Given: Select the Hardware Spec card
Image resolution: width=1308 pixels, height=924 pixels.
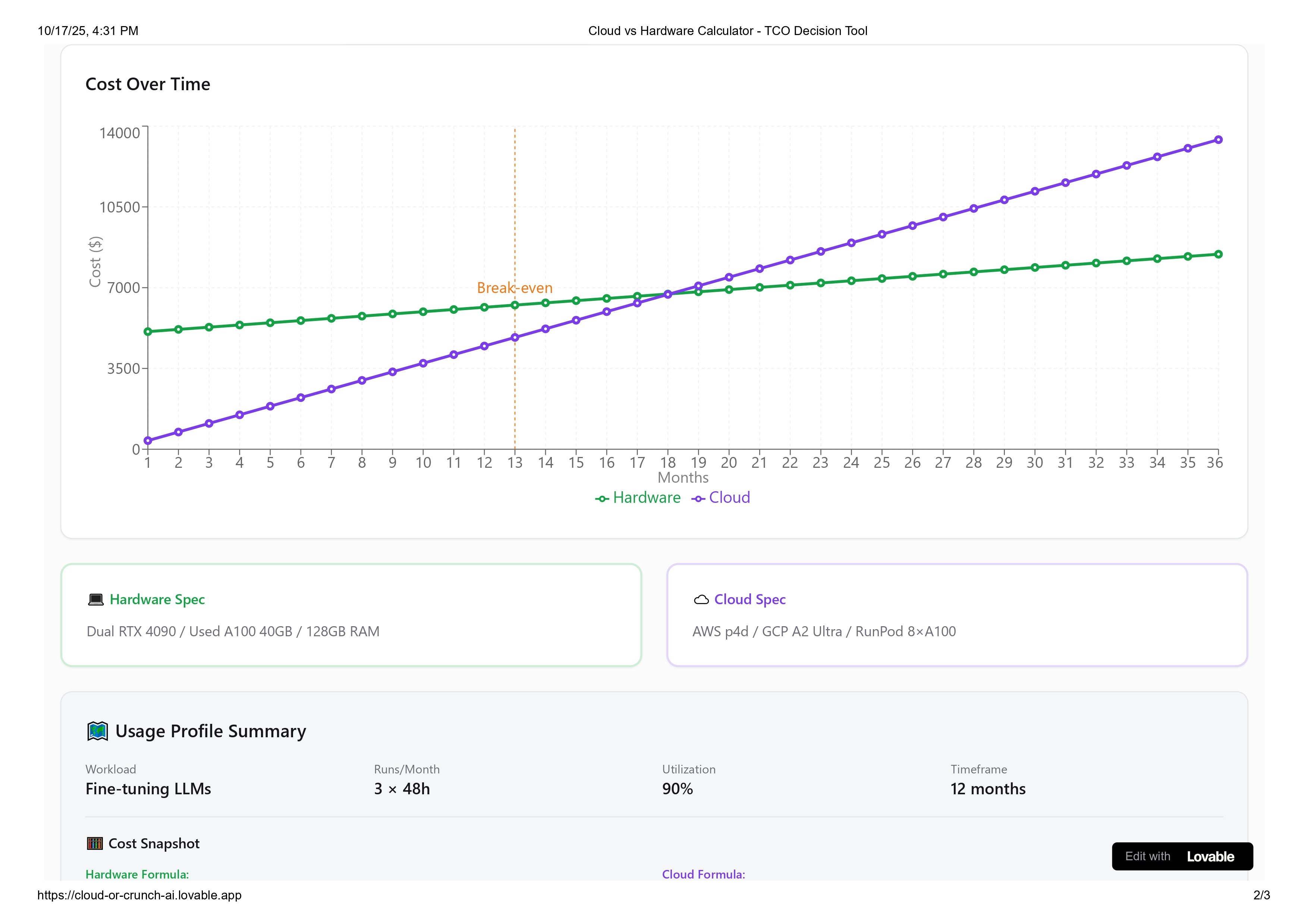Looking at the screenshot, I should point(351,615).
